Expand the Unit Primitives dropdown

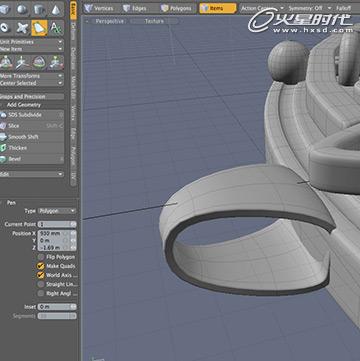tap(32, 42)
